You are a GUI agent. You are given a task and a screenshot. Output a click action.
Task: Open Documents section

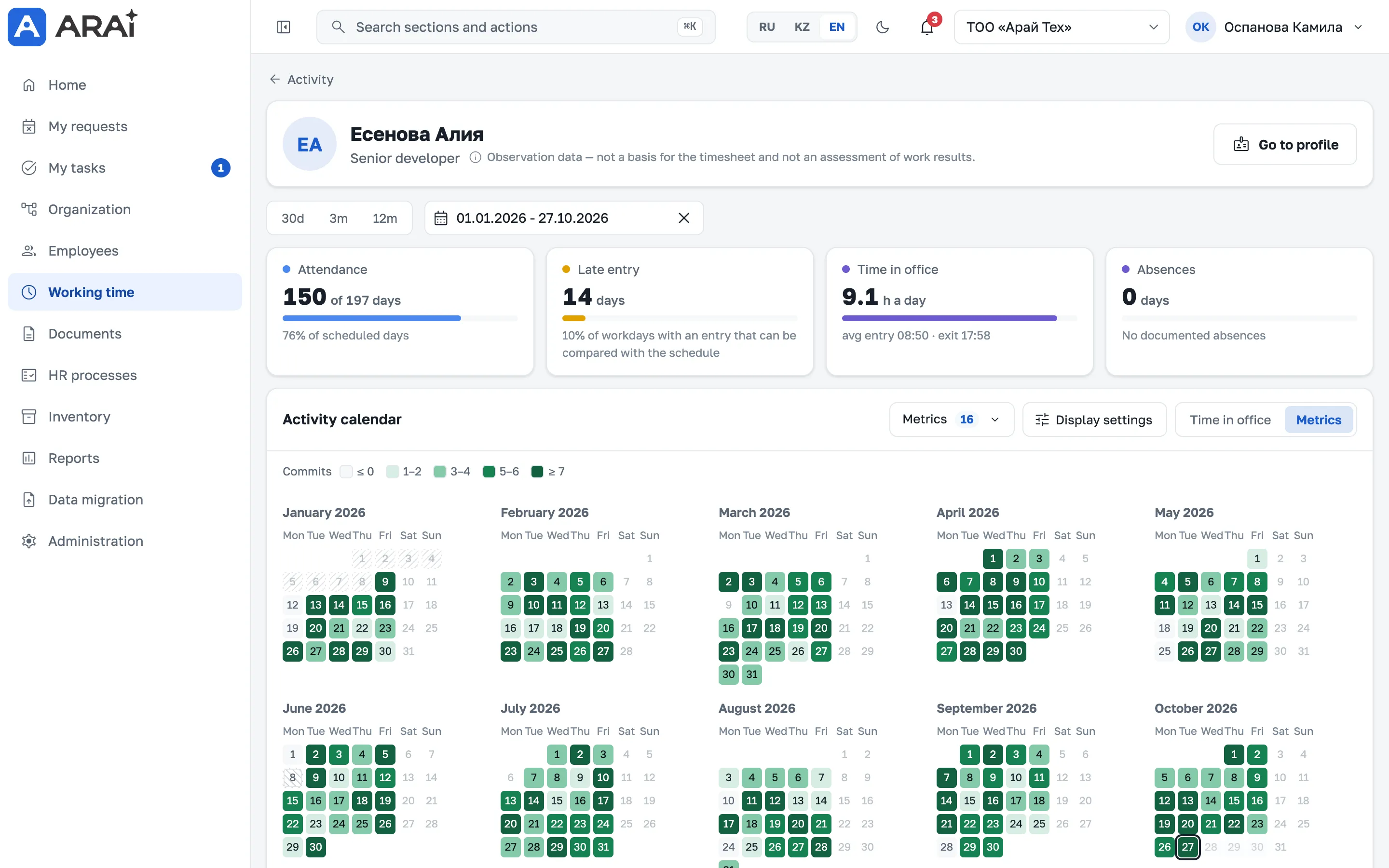pyautogui.click(x=124, y=334)
